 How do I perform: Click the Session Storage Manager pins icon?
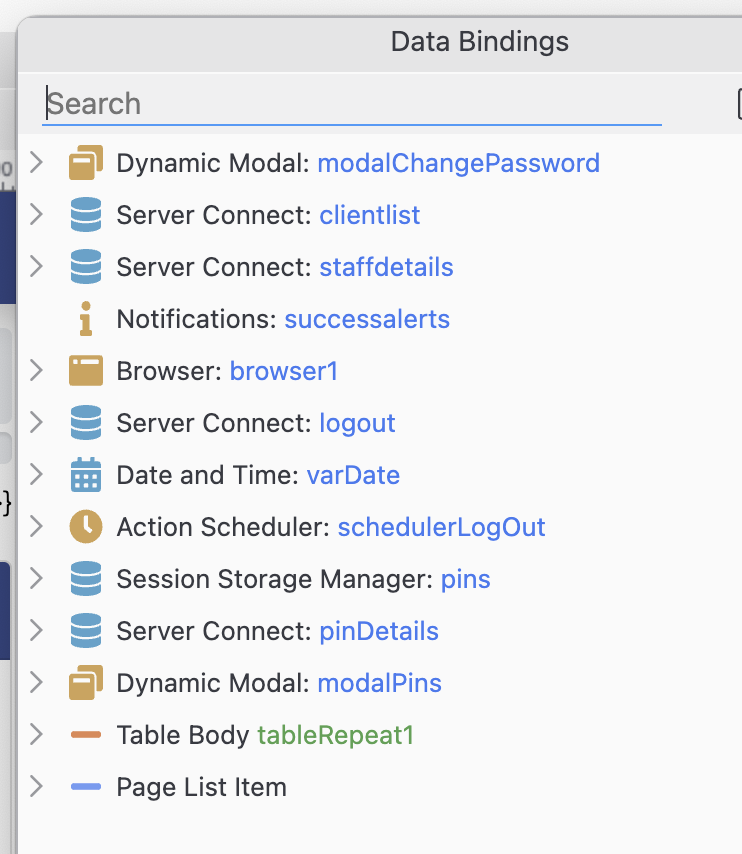[x=86, y=578]
